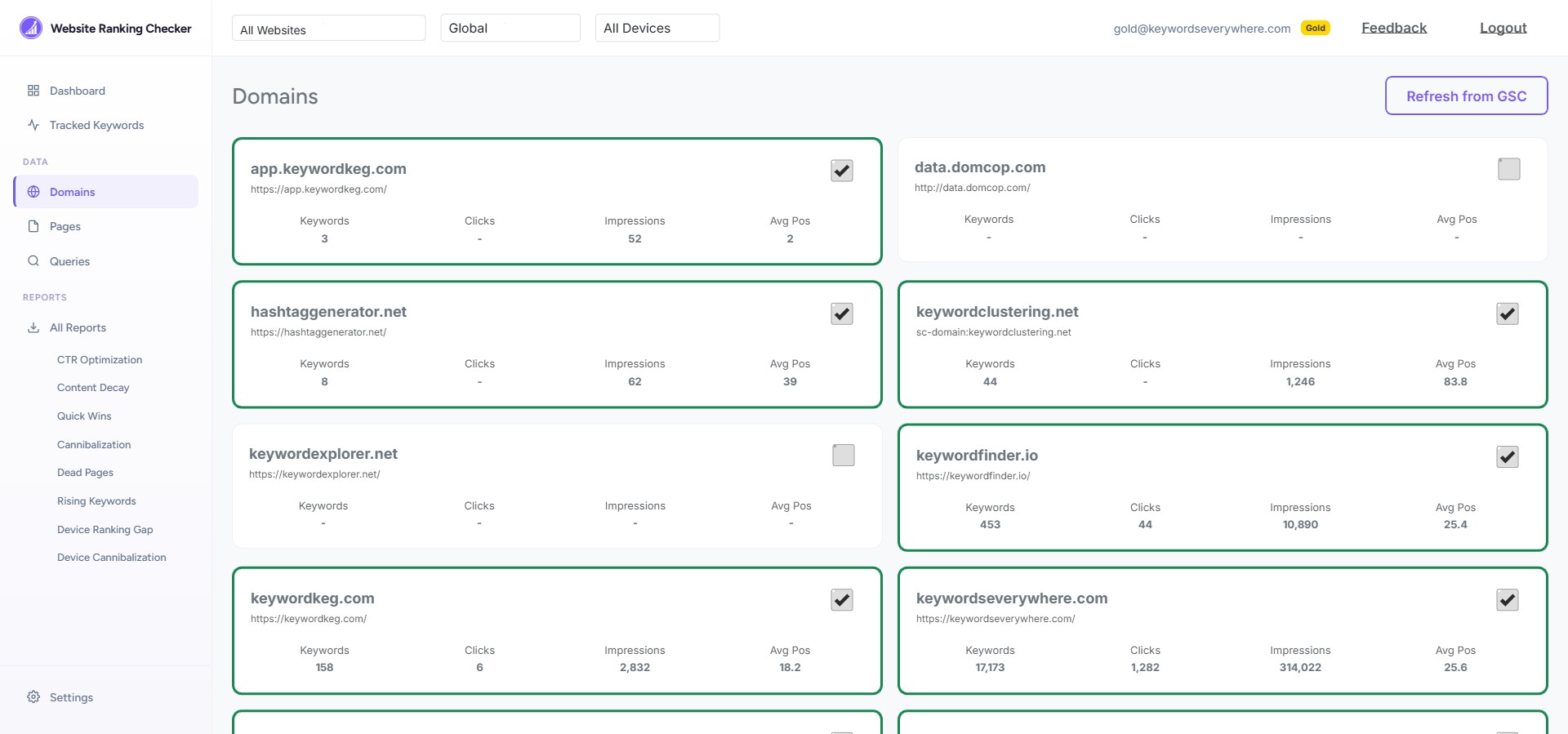The height and width of the screenshot is (734, 1568).
Task: Open Cannibalization report
Action: (x=94, y=444)
